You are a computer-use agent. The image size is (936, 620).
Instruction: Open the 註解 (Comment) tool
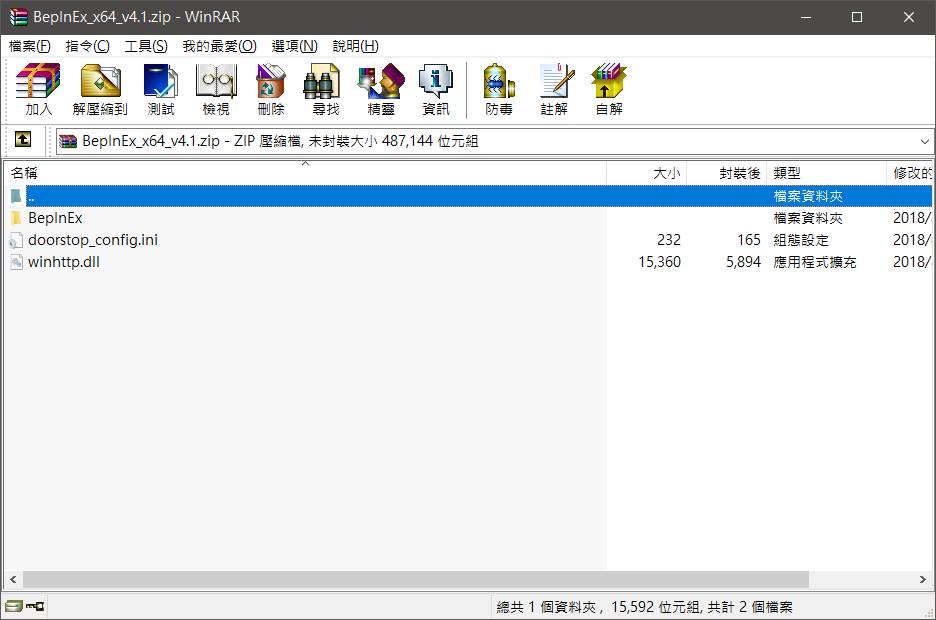[x=554, y=89]
